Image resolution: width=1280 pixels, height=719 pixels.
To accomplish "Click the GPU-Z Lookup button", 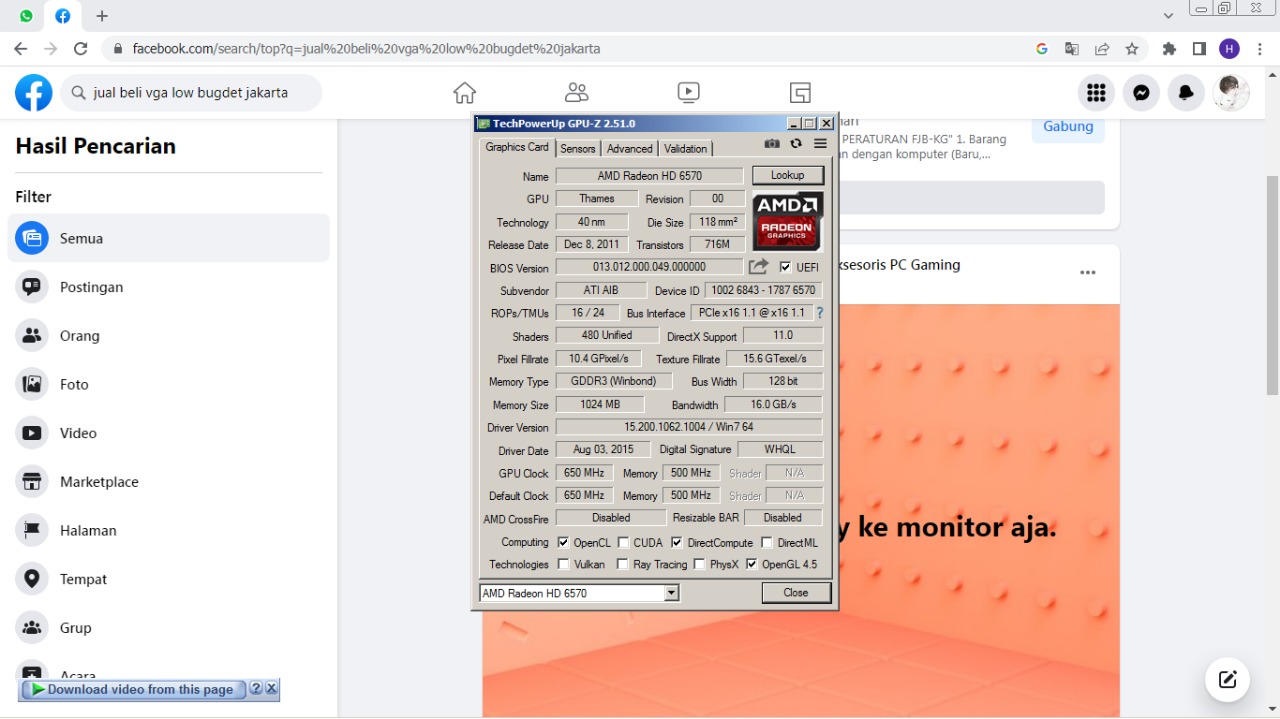I will tap(788, 175).
